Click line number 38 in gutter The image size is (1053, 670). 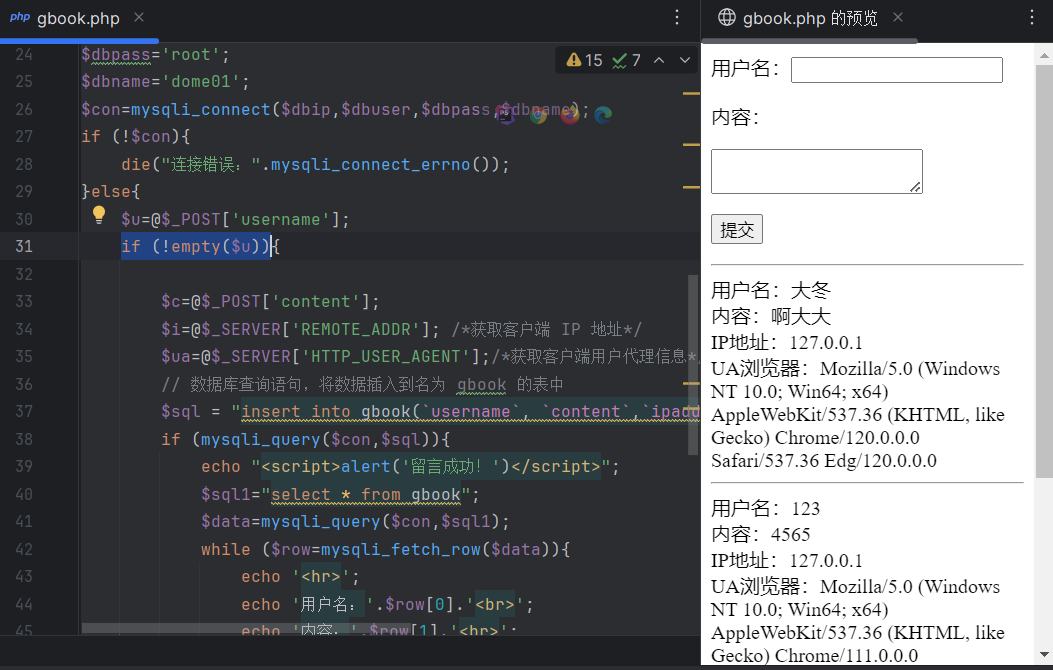click(24, 439)
